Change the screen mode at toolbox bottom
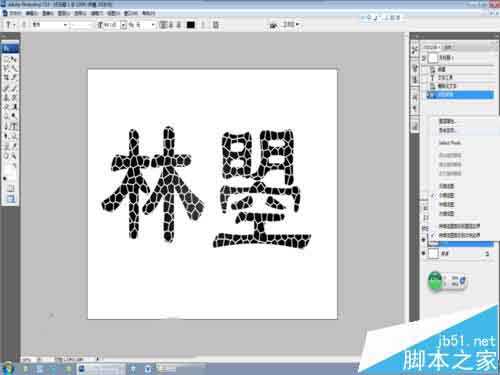500x375 pixels. point(10,199)
